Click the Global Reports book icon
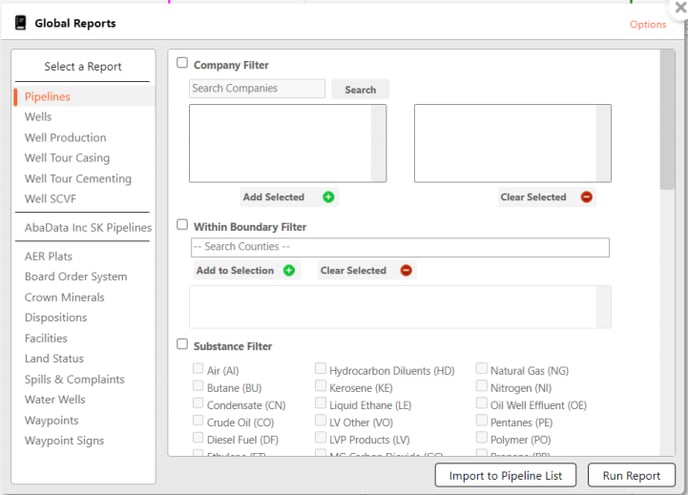Viewport: 688px width, 495px height. [20, 23]
